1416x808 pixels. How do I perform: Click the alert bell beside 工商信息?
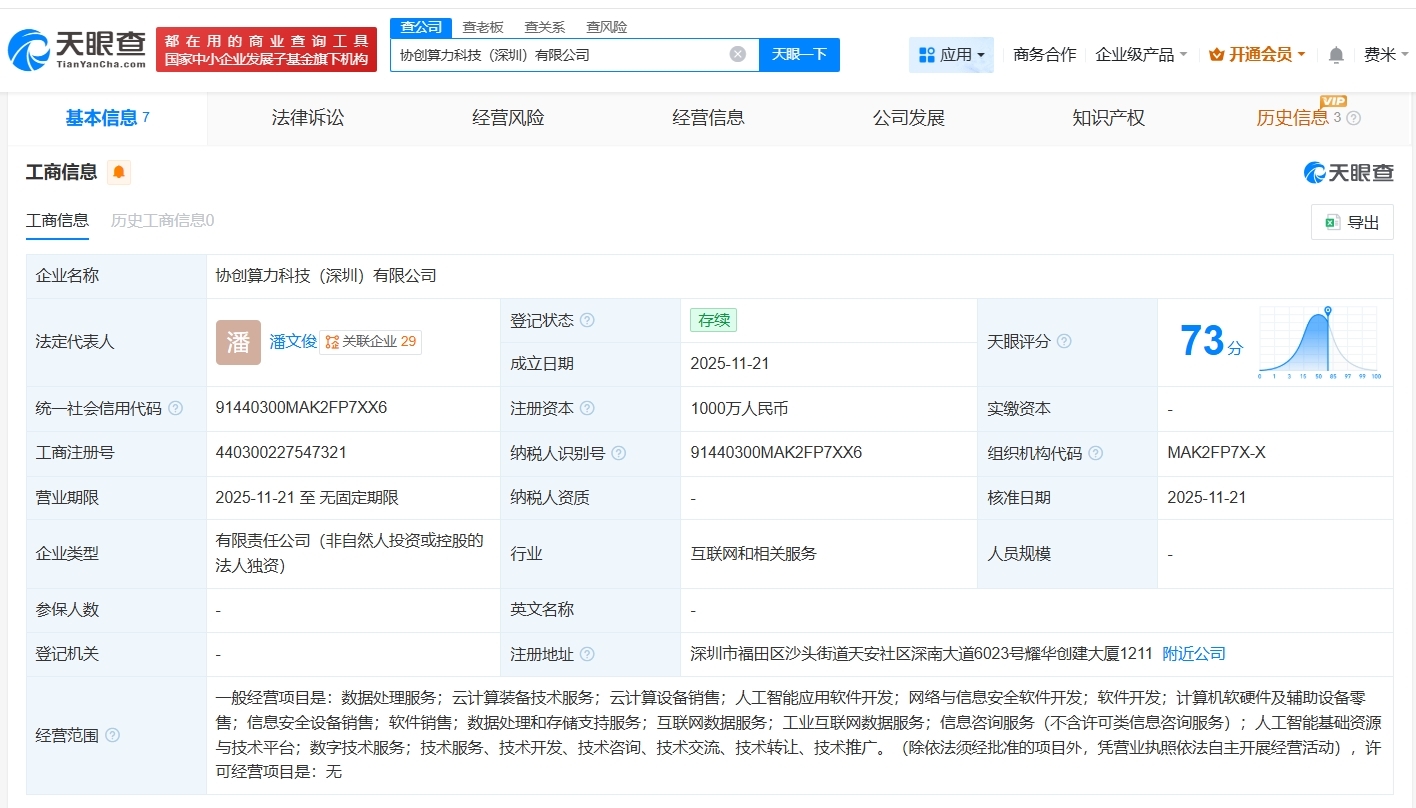pos(119,171)
